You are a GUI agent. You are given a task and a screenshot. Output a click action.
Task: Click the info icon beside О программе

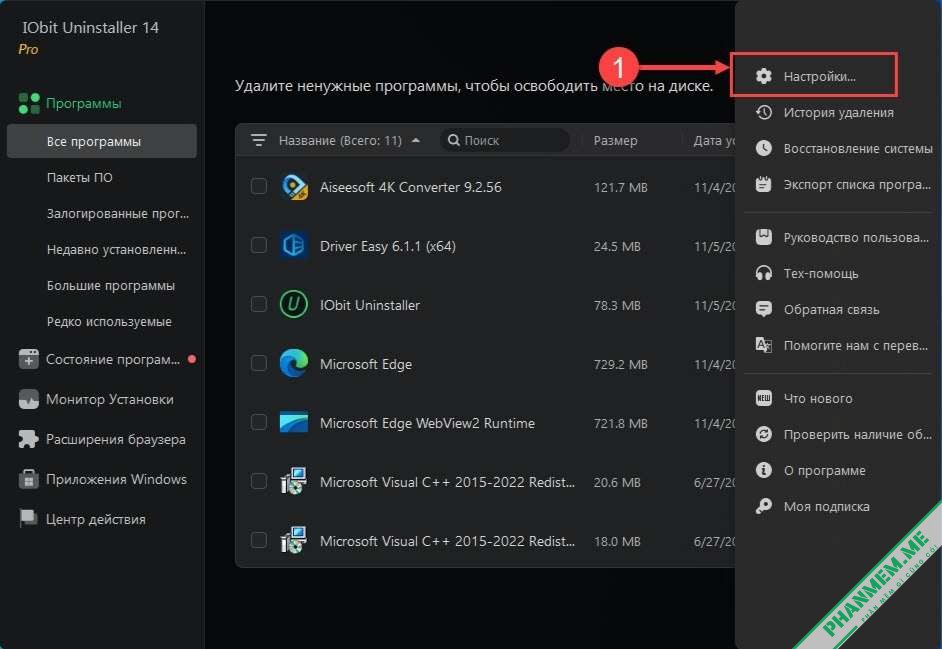pos(764,470)
